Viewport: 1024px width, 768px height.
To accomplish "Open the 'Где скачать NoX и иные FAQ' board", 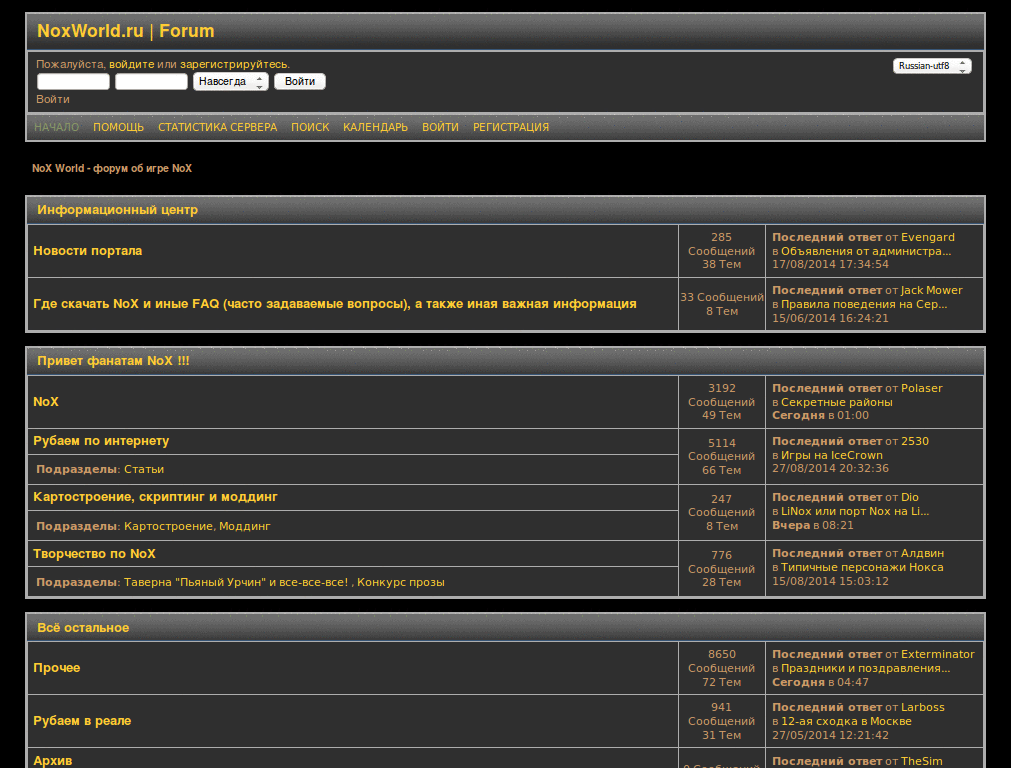I will pos(335,304).
